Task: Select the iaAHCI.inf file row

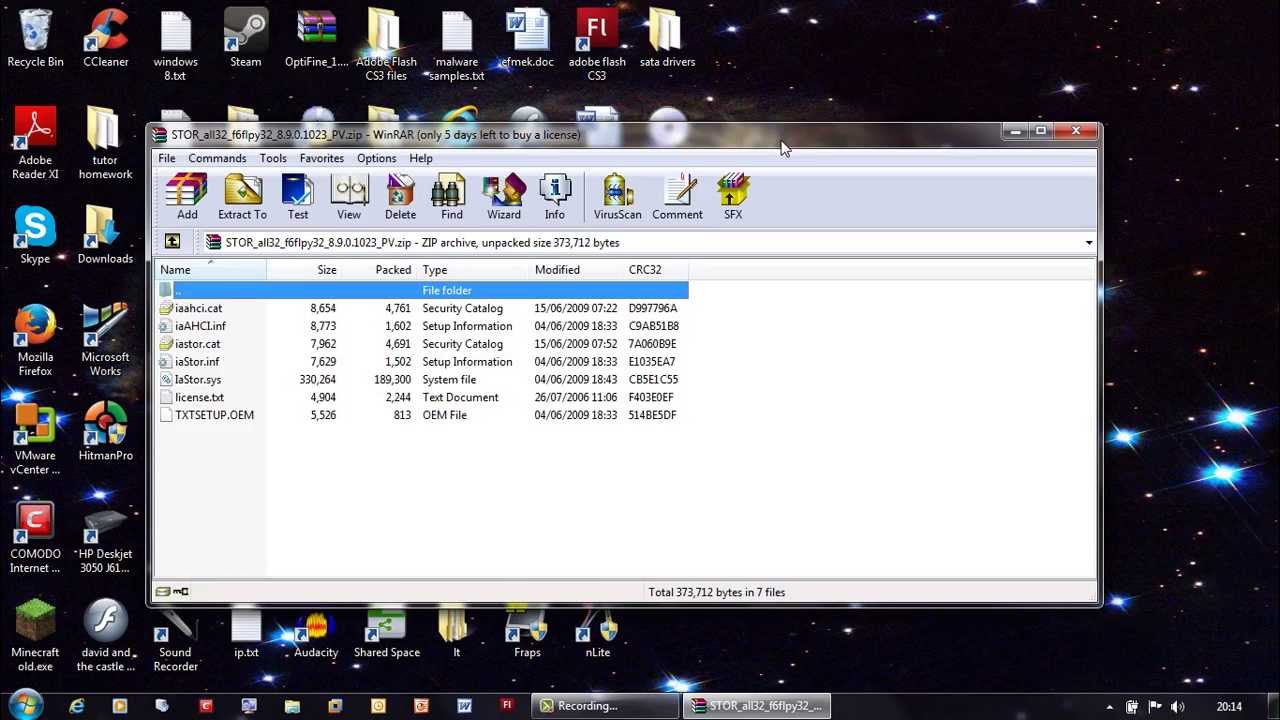Action: point(423,326)
